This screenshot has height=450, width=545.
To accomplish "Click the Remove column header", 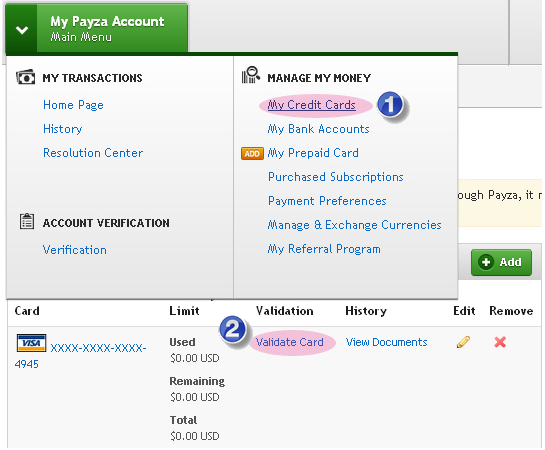I will pyautogui.click(x=511, y=311).
